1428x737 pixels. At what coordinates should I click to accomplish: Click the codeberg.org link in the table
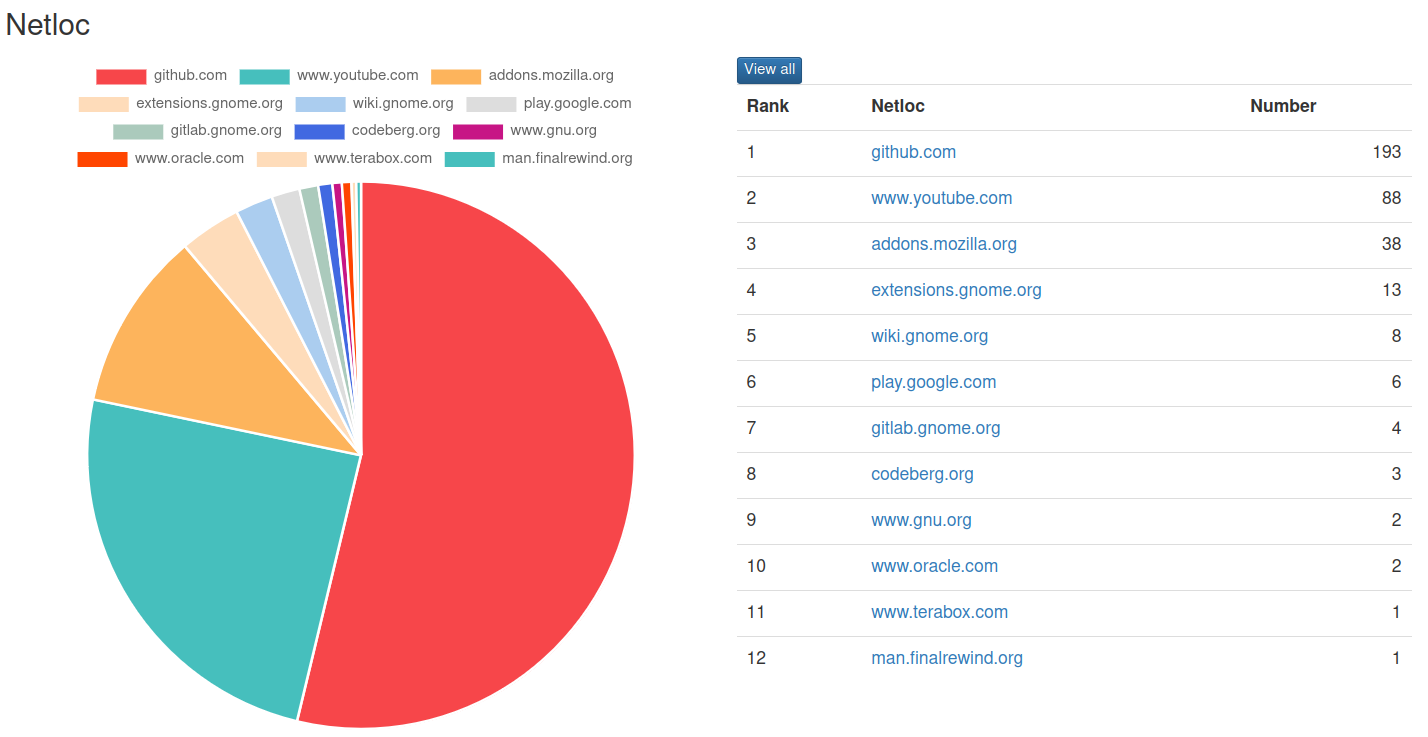tap(922, 474)
